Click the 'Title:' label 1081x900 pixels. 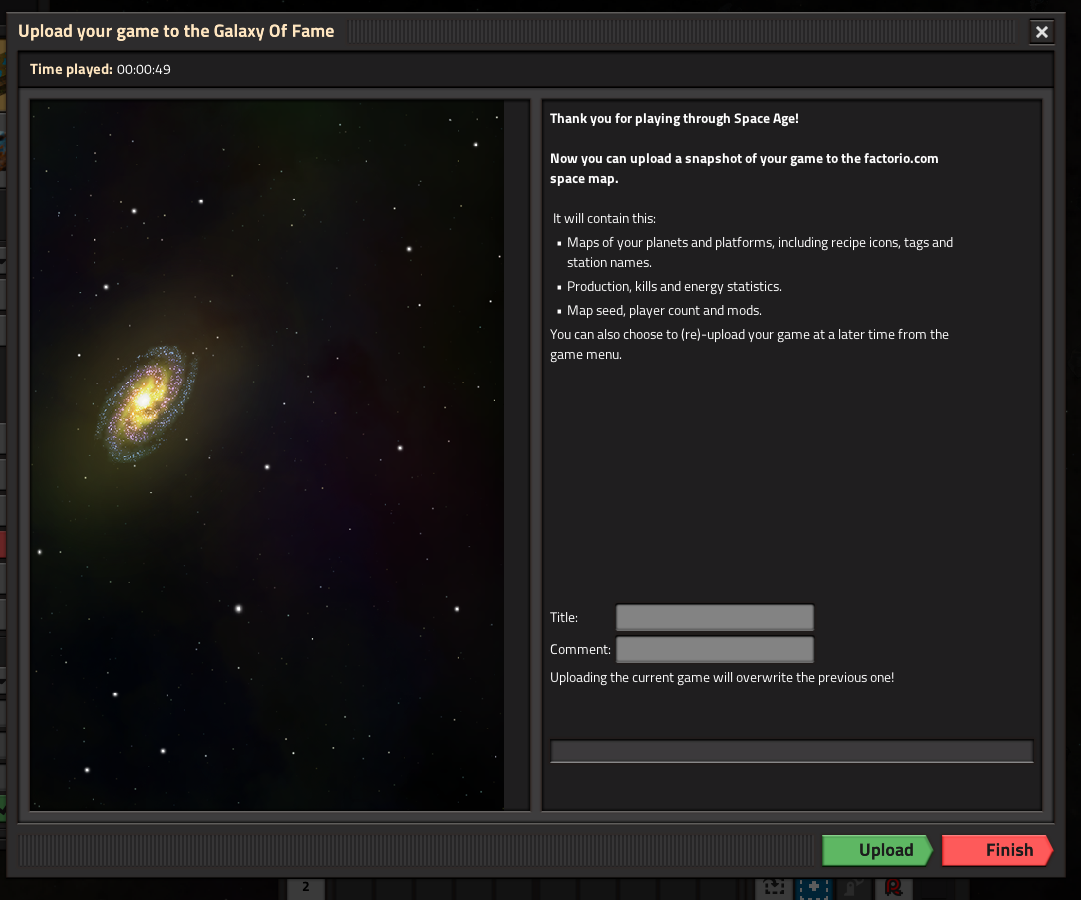(x=564, y=617)
